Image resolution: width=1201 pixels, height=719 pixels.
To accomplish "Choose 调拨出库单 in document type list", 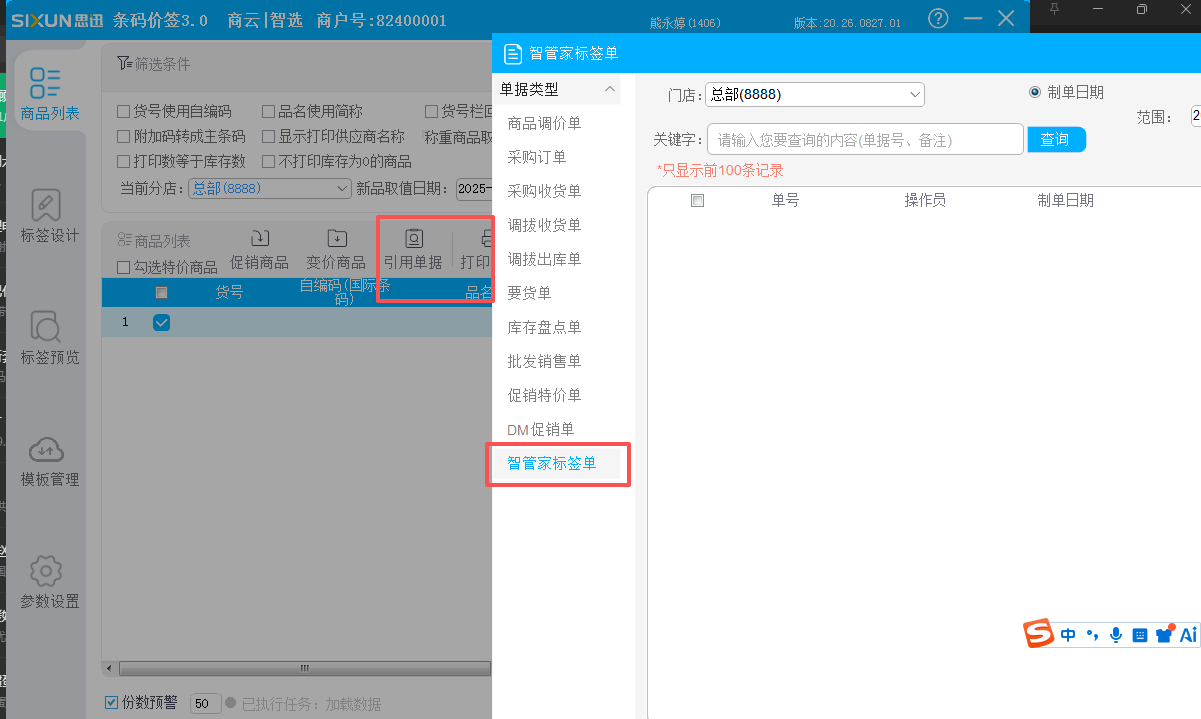I will pos(545,259).
